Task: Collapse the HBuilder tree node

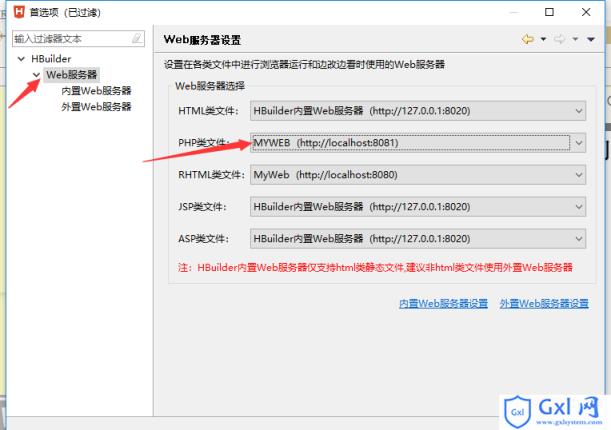Action: [22, 60]
